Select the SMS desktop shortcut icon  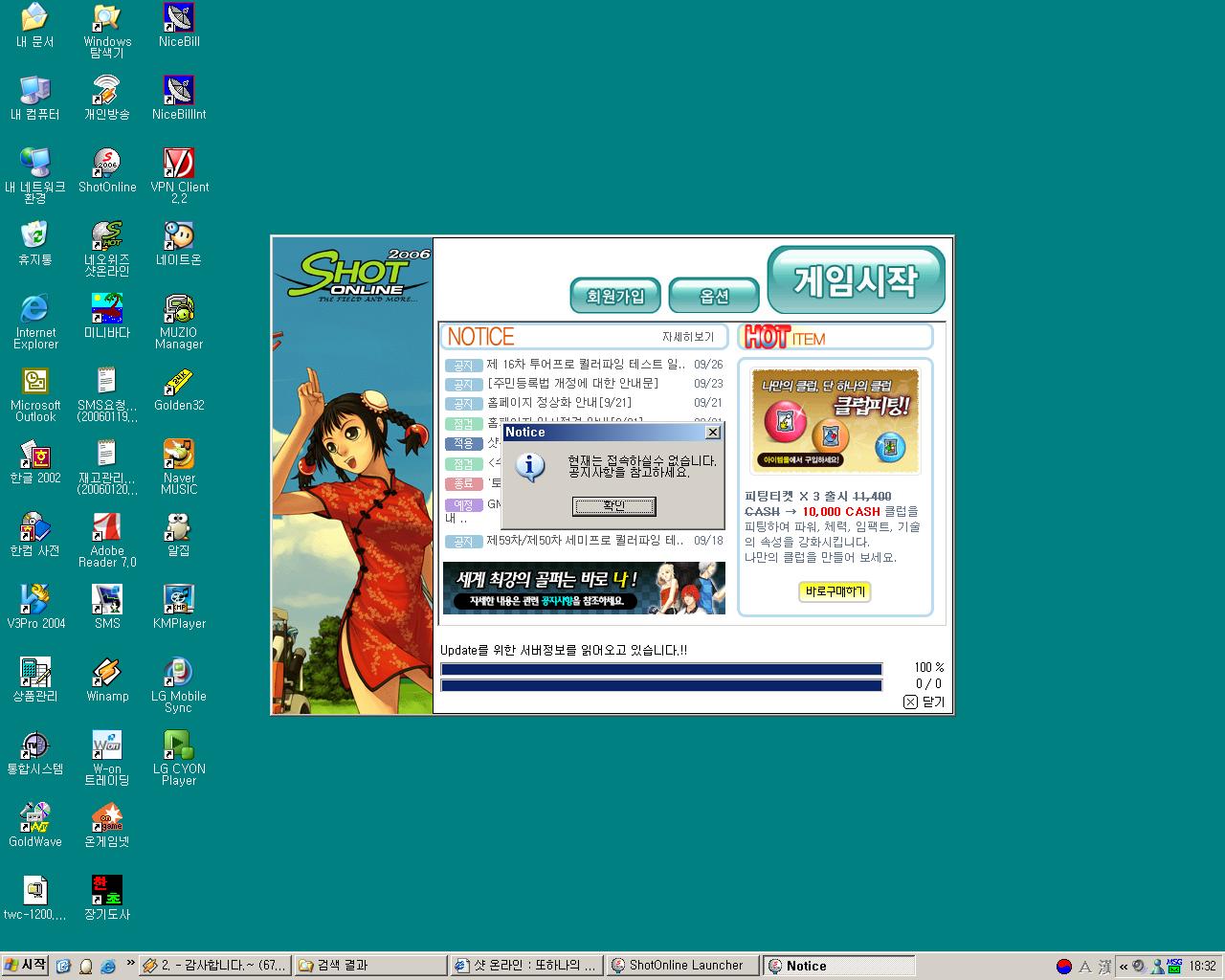[107, 608]
